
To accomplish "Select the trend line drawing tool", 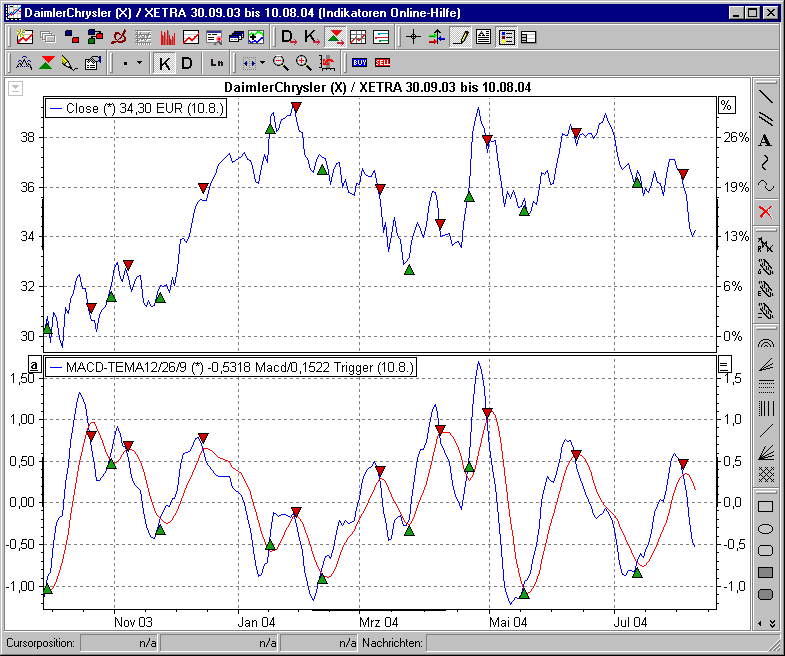I will [x=766, y=97].
